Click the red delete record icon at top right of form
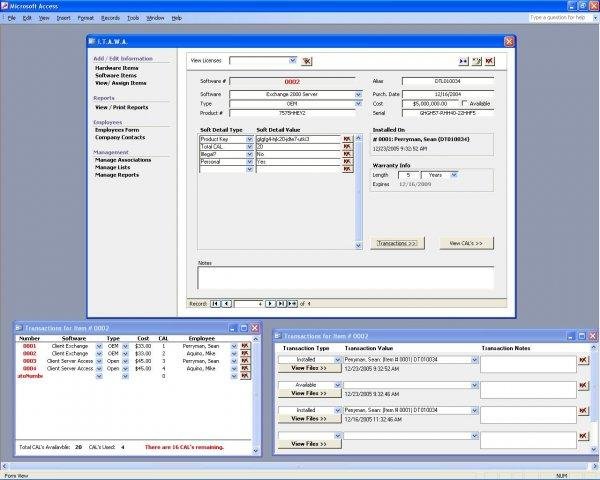 (489, 61)
